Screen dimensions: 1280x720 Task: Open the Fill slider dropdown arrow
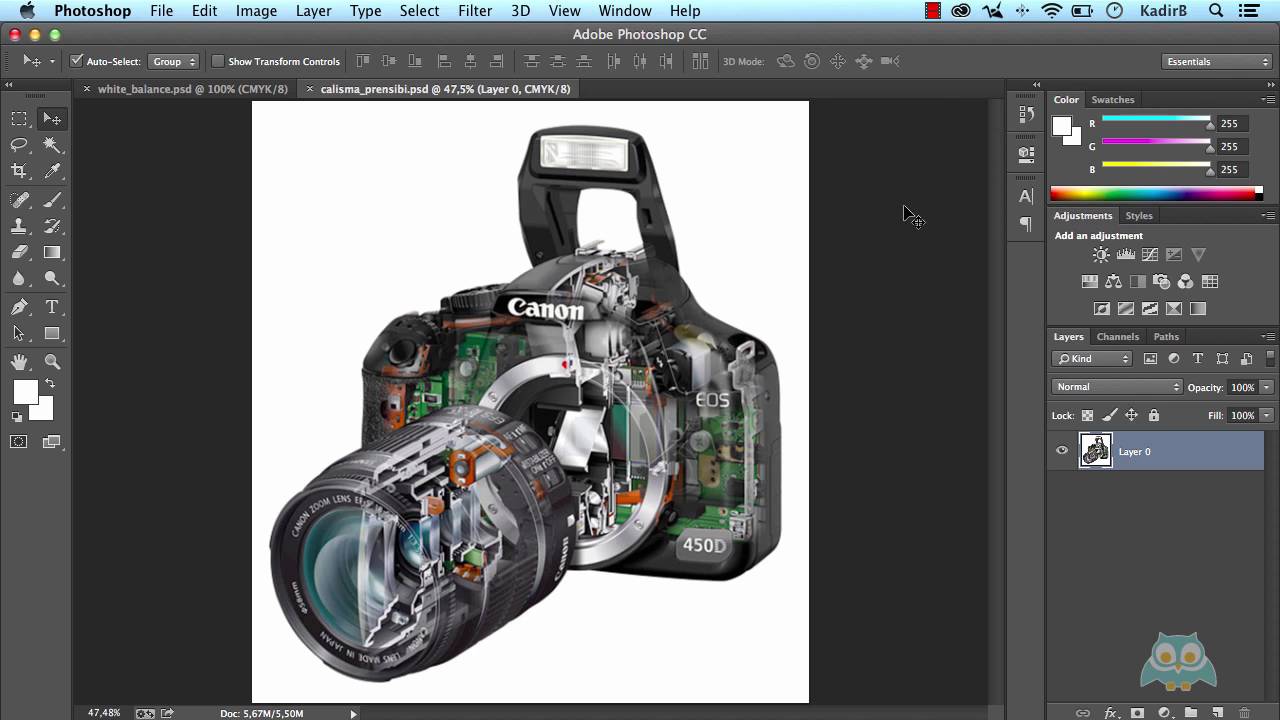[1267, 415]
